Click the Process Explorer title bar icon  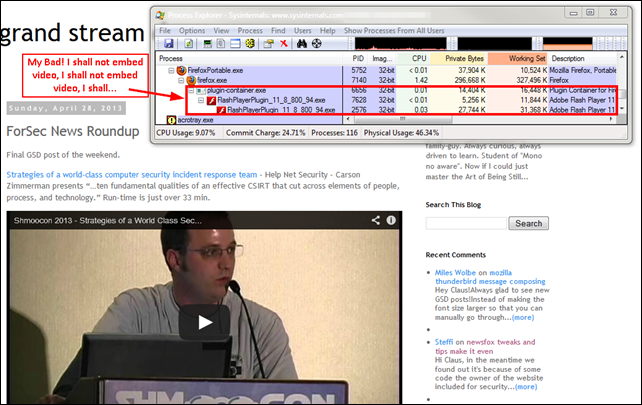[160, 16]
